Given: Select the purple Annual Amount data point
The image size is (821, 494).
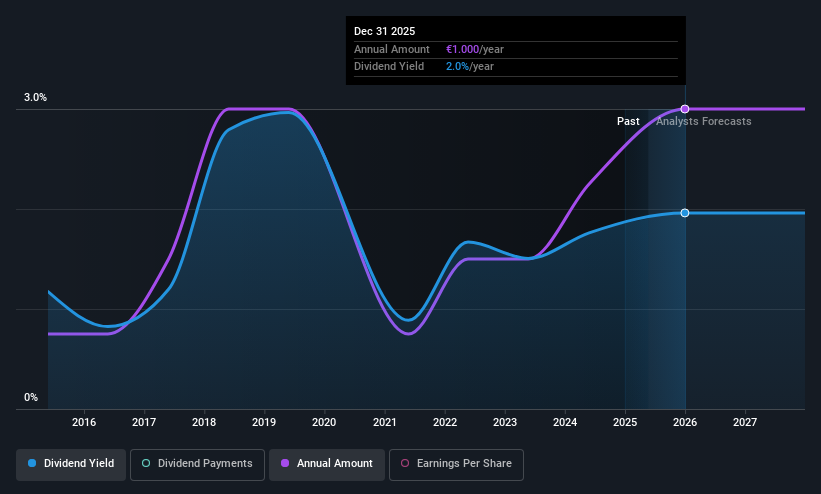Looking at the screenshot, I should 685,109.
